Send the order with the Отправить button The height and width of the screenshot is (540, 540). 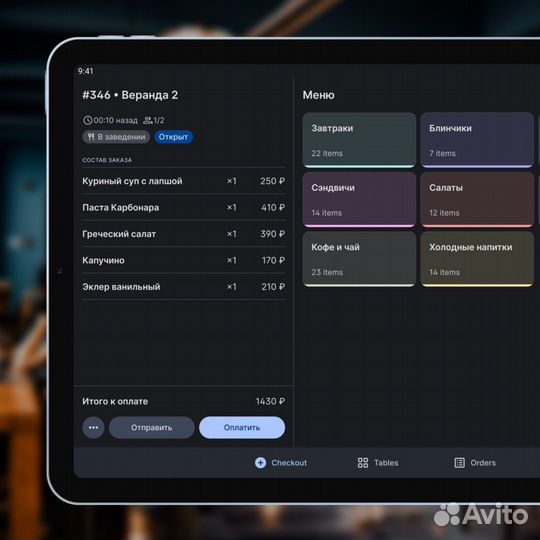click(x=152, y=427)
